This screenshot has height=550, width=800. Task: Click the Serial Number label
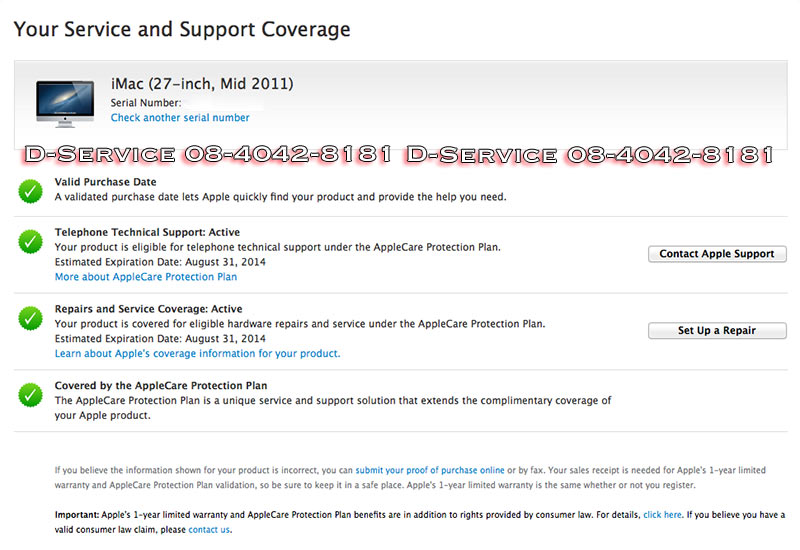[145, 103]
